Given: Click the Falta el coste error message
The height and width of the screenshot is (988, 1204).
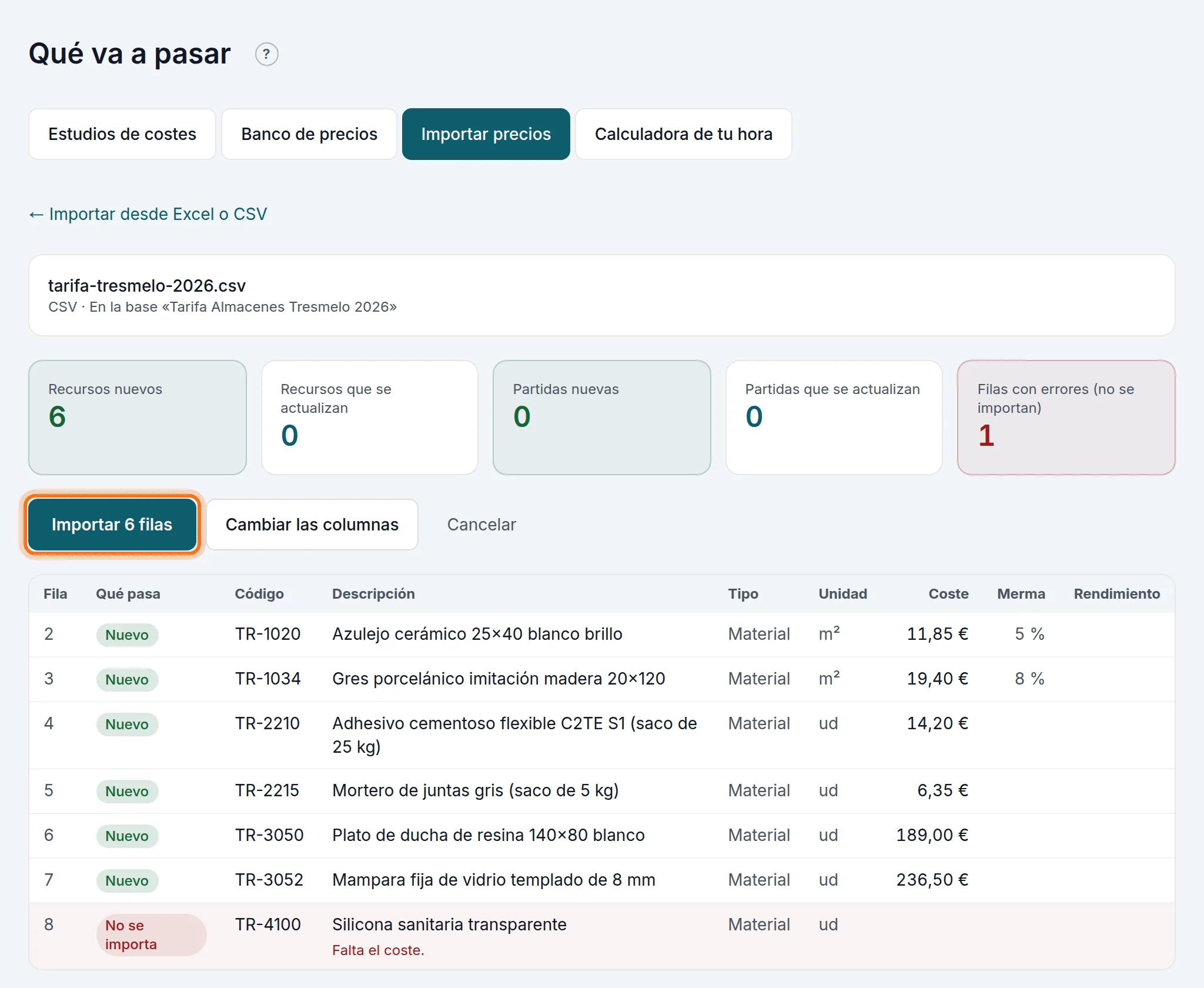Looking at the screenshot, I should point(378,950).
